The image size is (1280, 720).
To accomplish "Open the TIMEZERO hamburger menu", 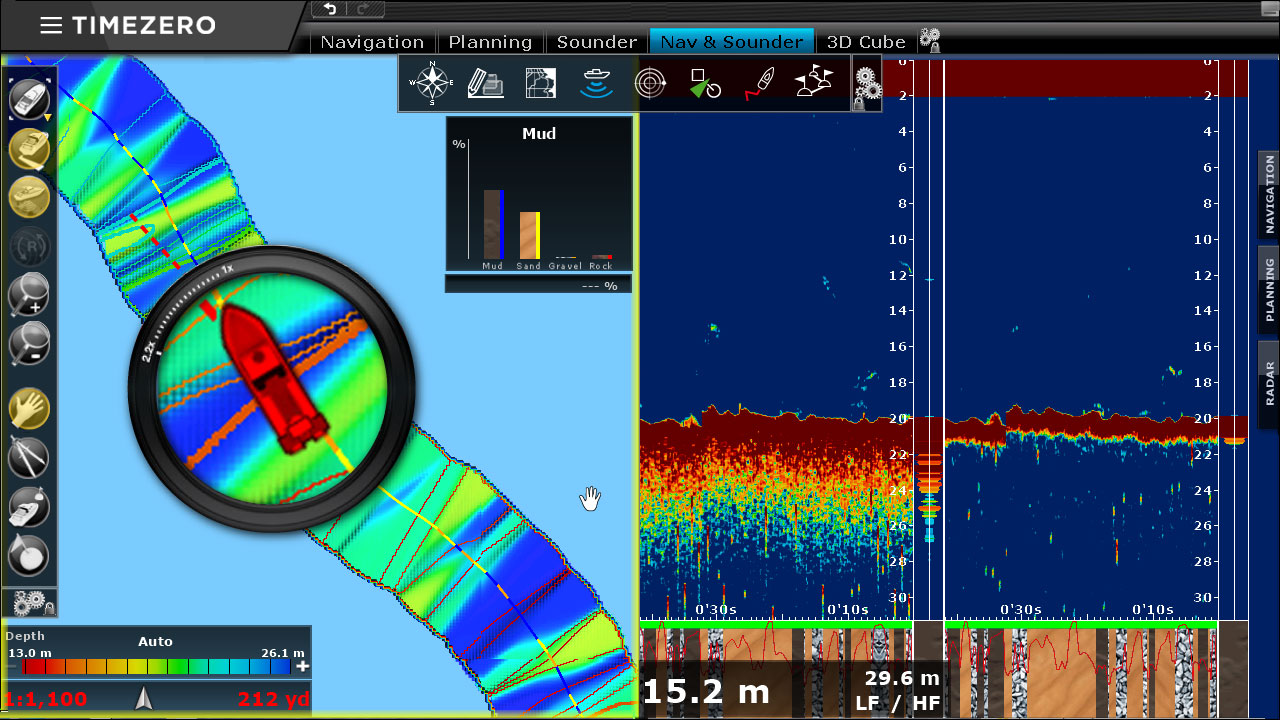I will click(50, 26).
